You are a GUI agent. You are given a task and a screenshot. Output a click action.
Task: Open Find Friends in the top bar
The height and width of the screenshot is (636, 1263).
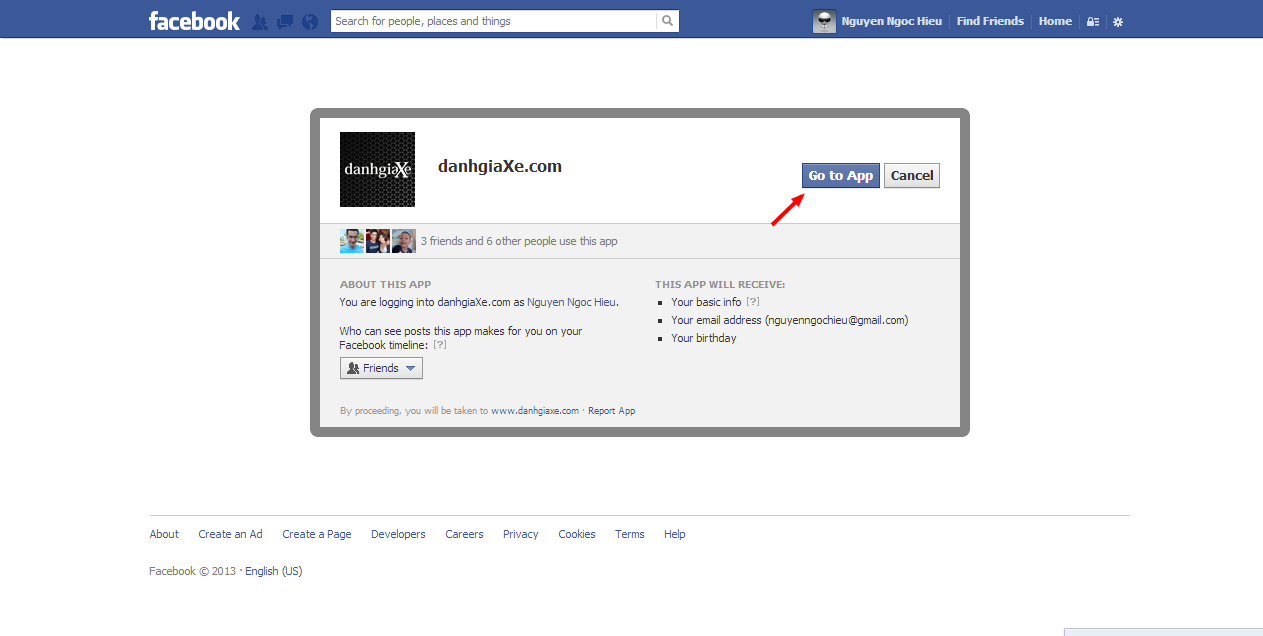point(990,21)
